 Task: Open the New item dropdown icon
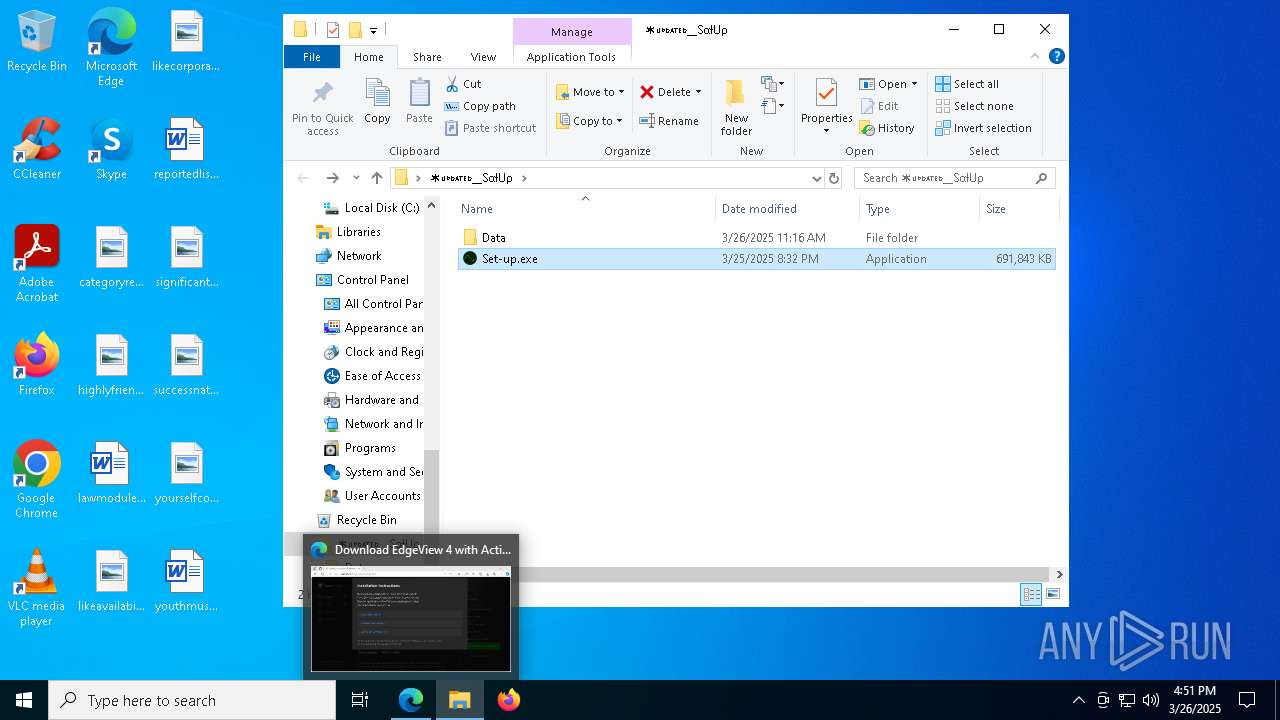point(772,84)
